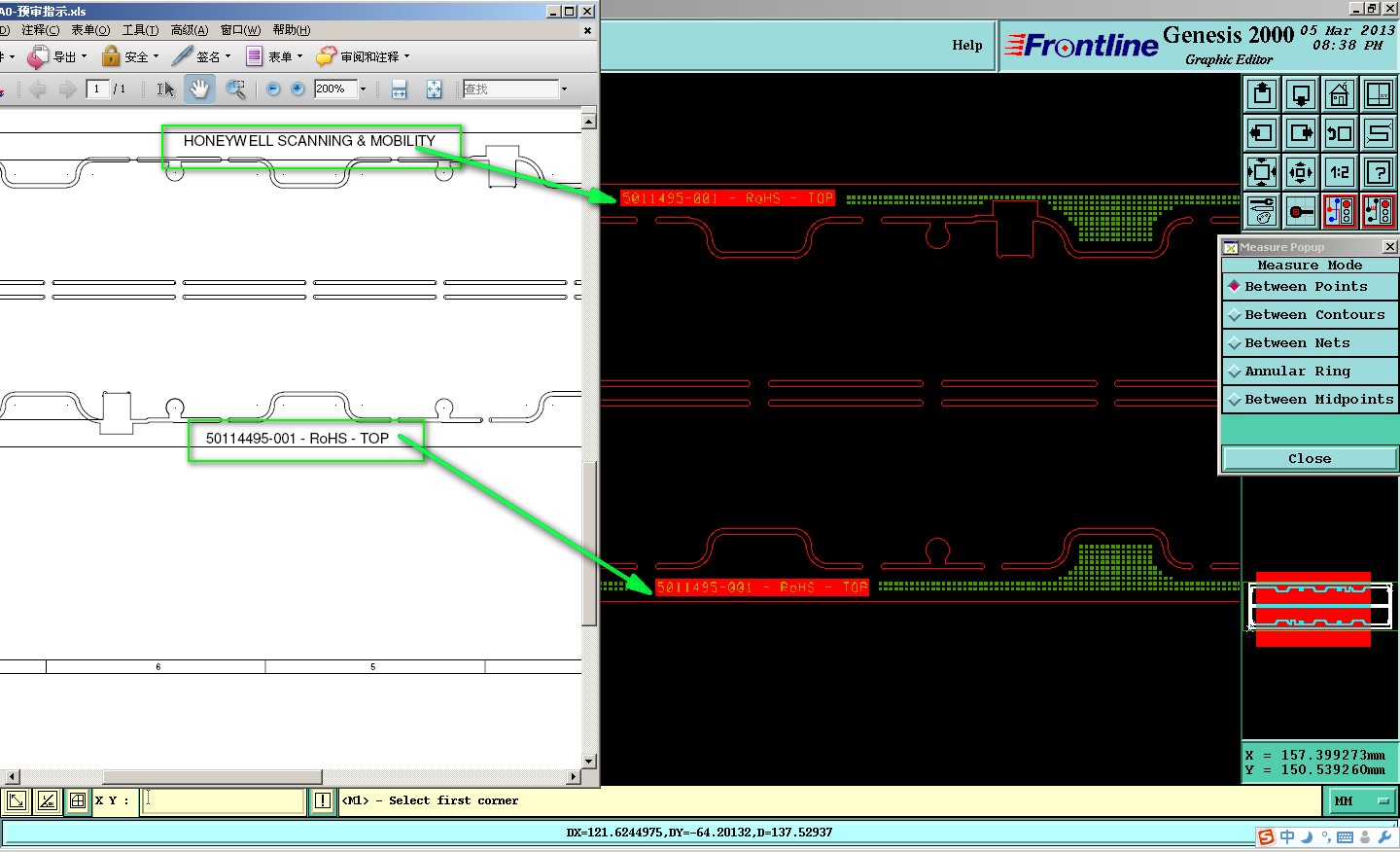Click the second coordinate-mode icon by X Y field
Screen dimensions: 1400x852
47,800
